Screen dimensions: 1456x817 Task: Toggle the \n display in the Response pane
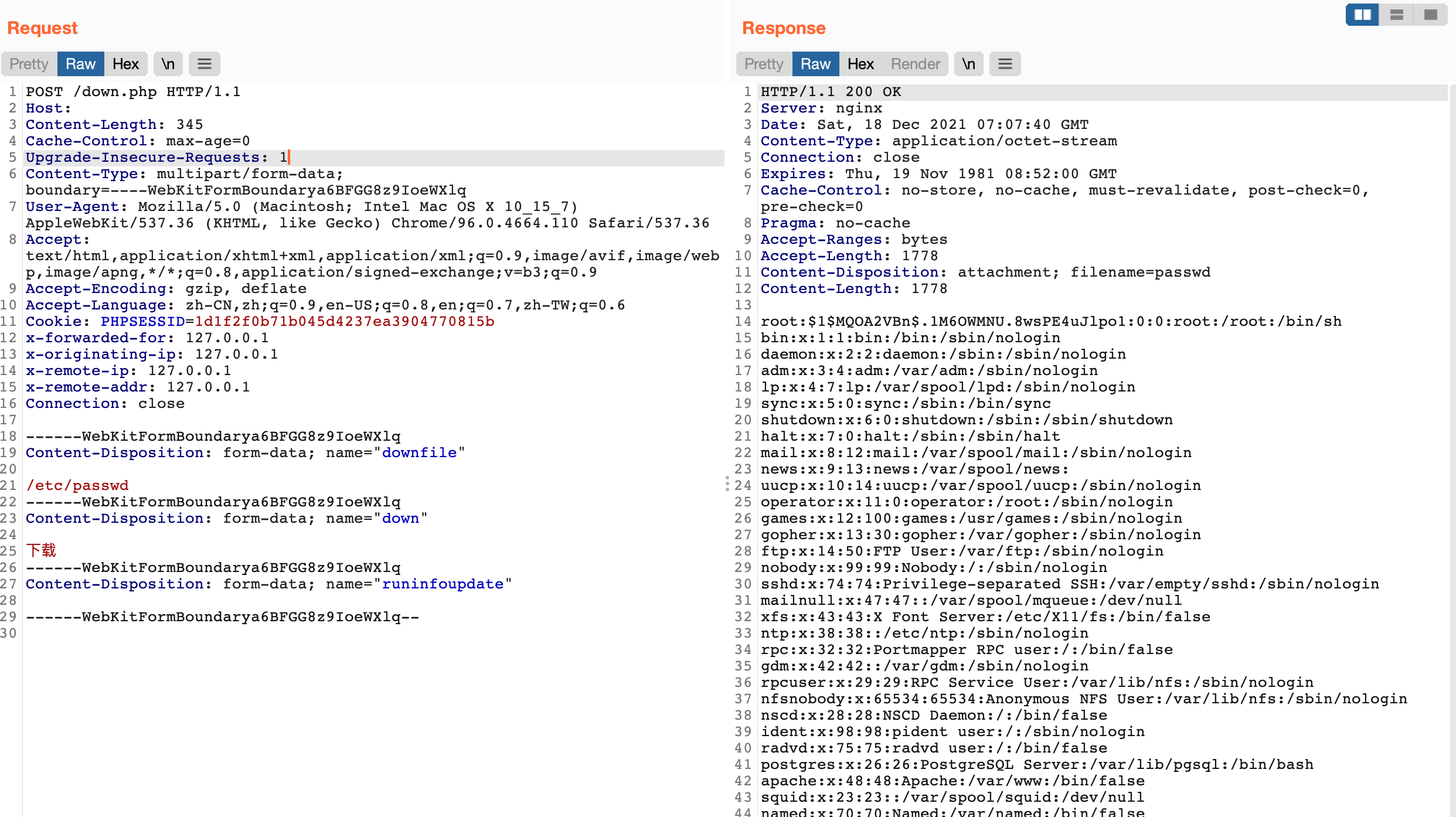968,64
